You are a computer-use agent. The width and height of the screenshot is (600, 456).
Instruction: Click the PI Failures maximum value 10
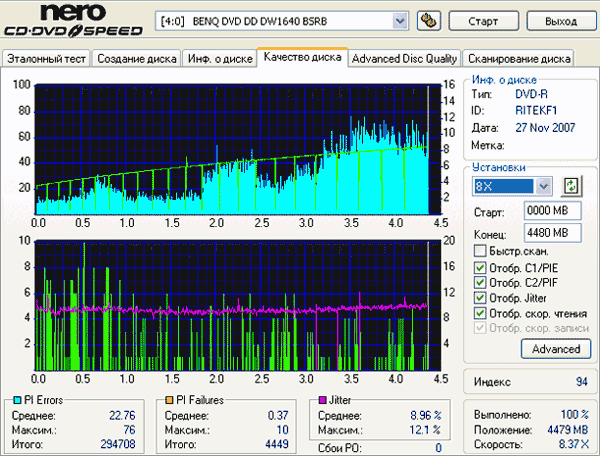tap(282, 430)
